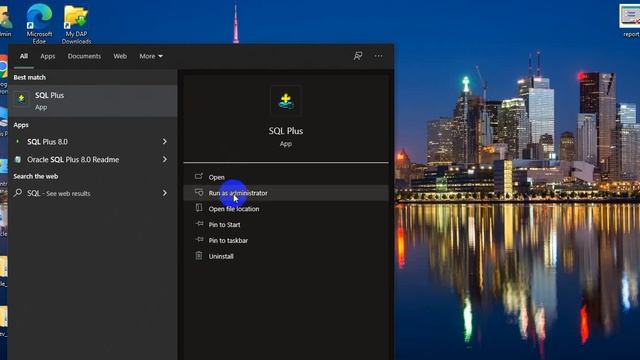This screenshot has width=640, height=360.
Task: Click the Pin to taskbar pin icon
Action: click(x=199, y=240)
